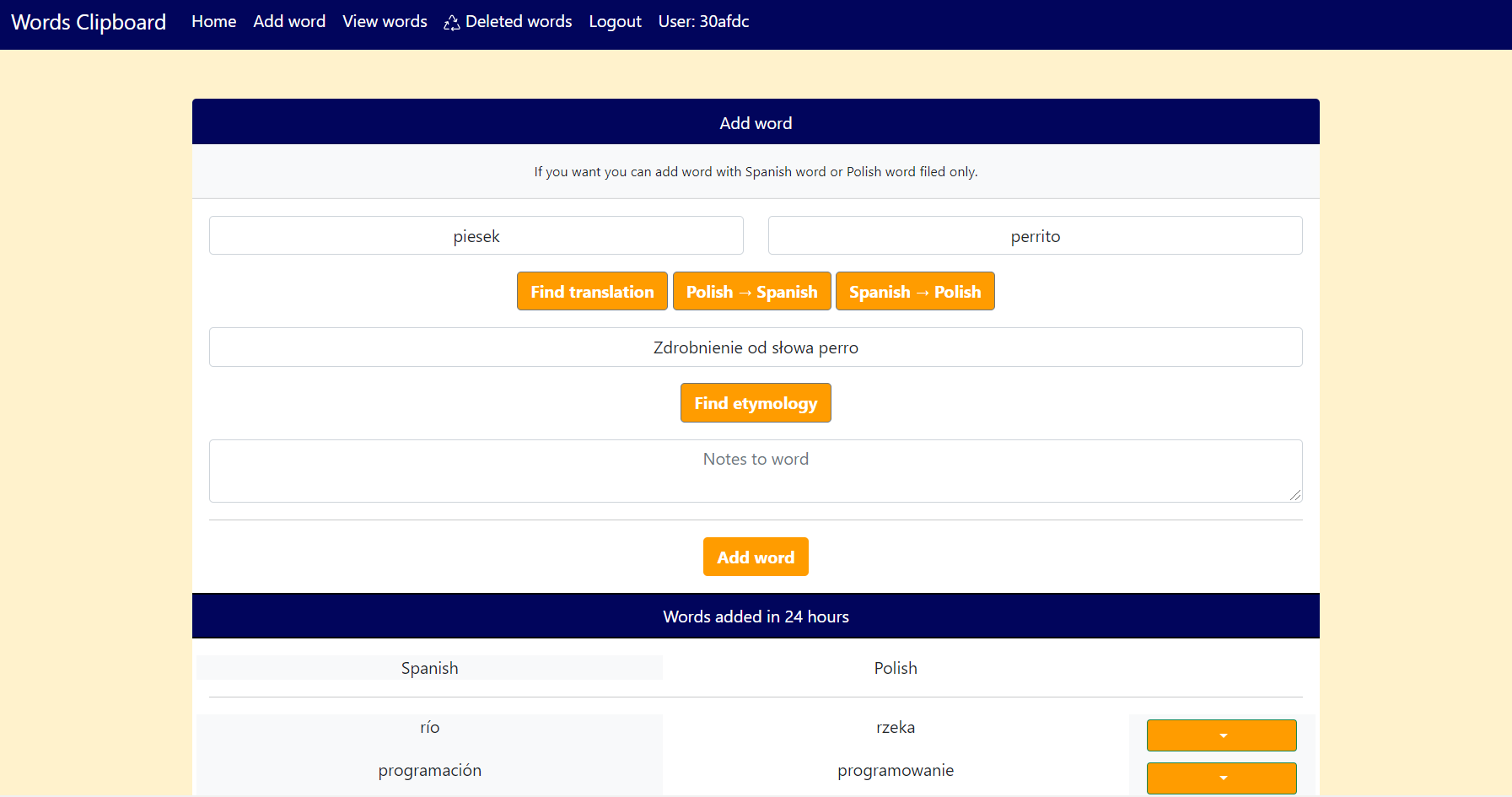The image size is (1512, 797).
Task: Click the word río
Action: (x=429, y=727)
